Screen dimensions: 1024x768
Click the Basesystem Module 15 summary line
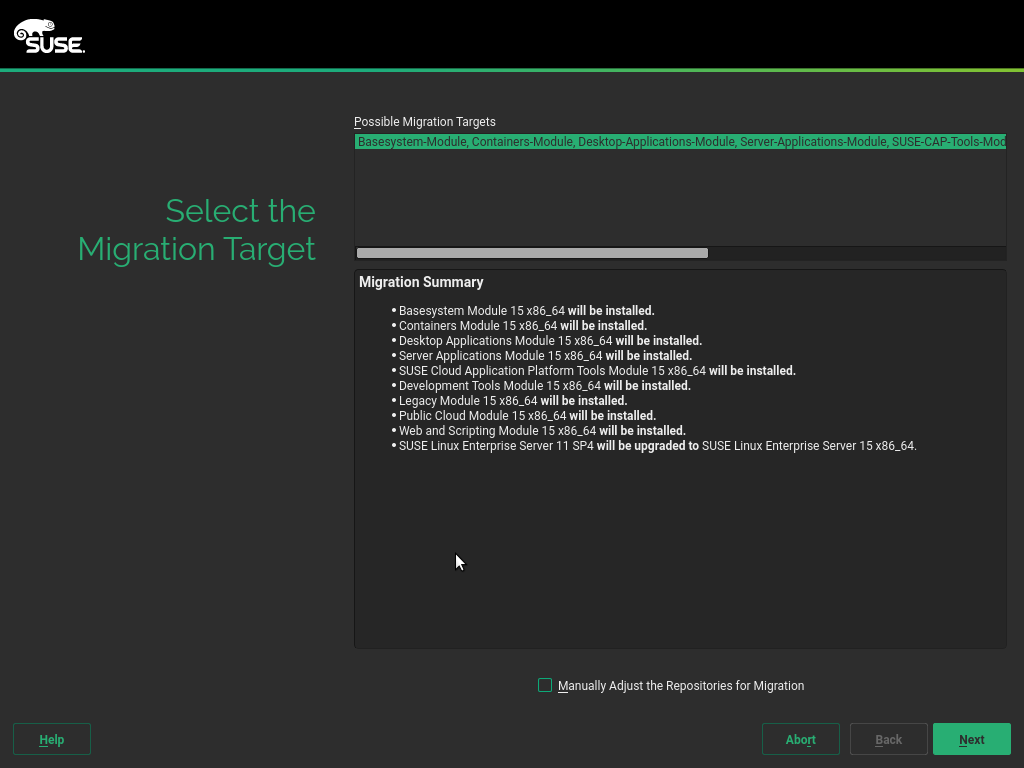[x=526, y=310]
